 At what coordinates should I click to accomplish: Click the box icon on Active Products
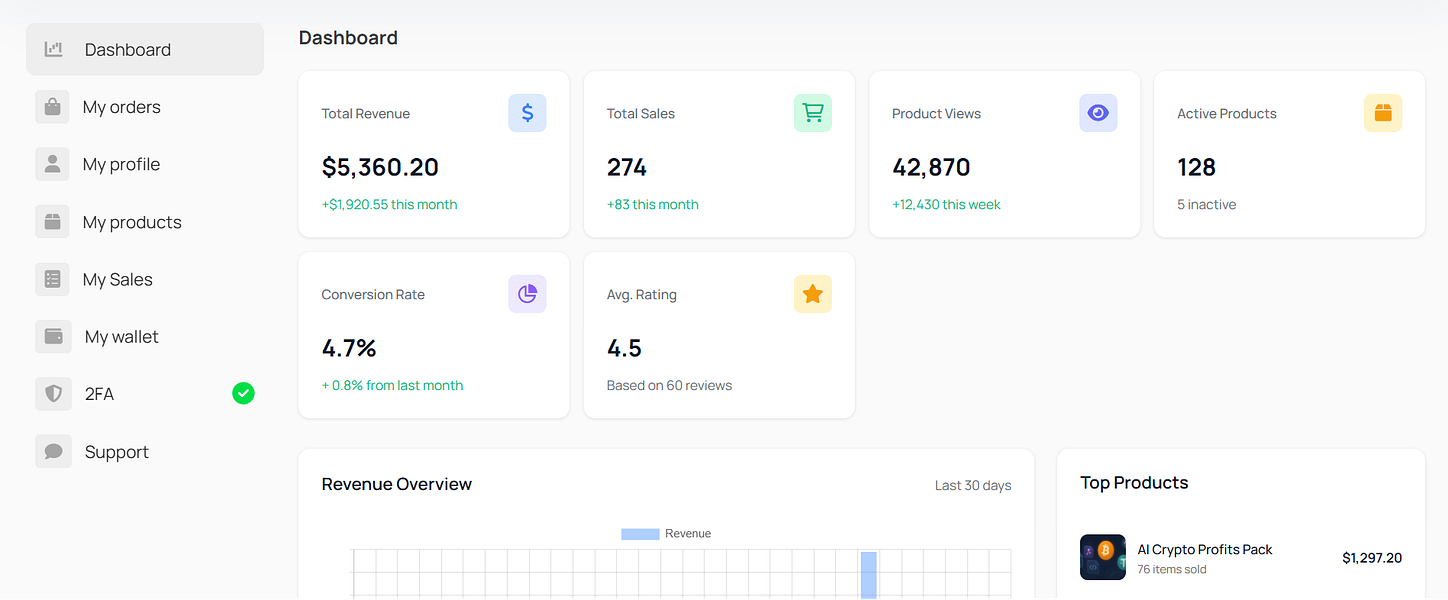1383,113
